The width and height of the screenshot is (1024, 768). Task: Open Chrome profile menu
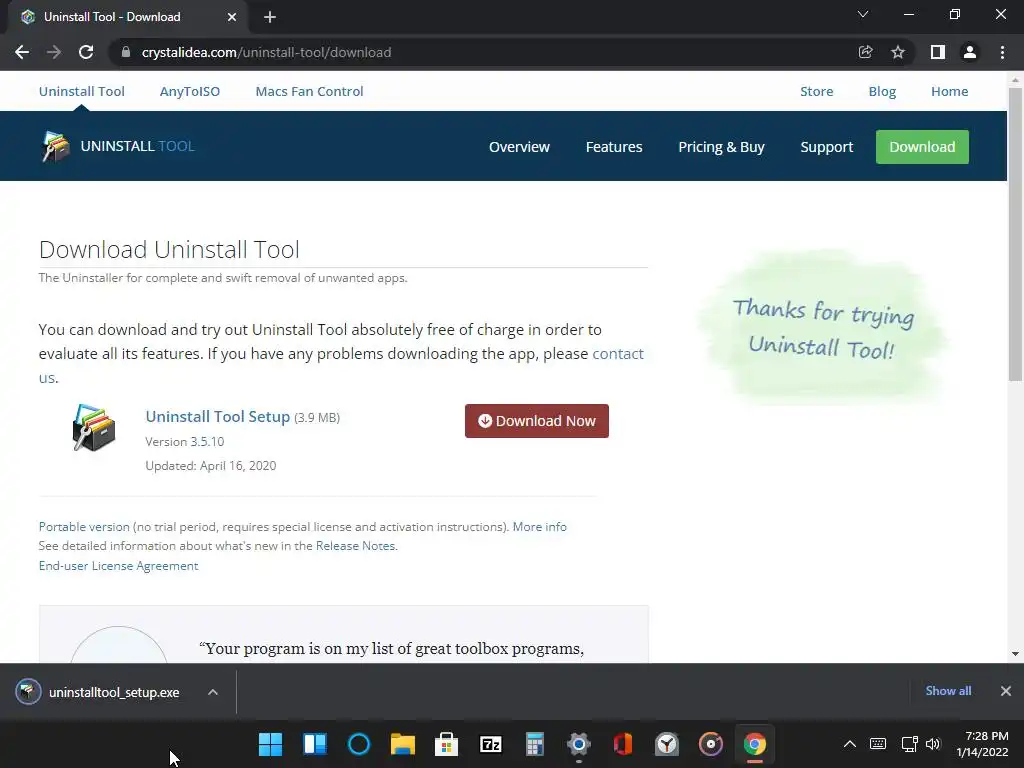[x=970, y=52]
